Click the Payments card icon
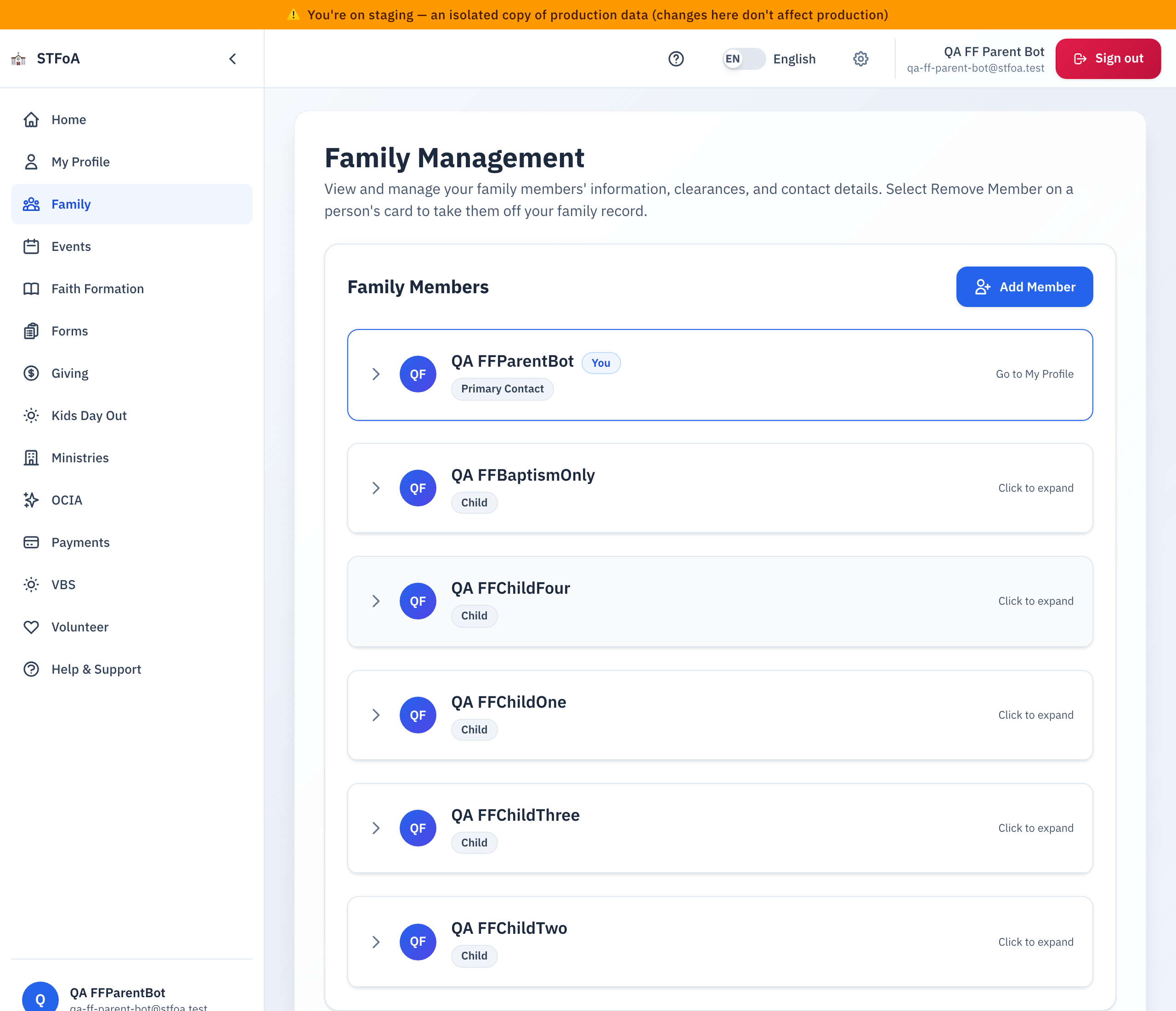This screenshot has width=1176, height=1011. [31, 542]
